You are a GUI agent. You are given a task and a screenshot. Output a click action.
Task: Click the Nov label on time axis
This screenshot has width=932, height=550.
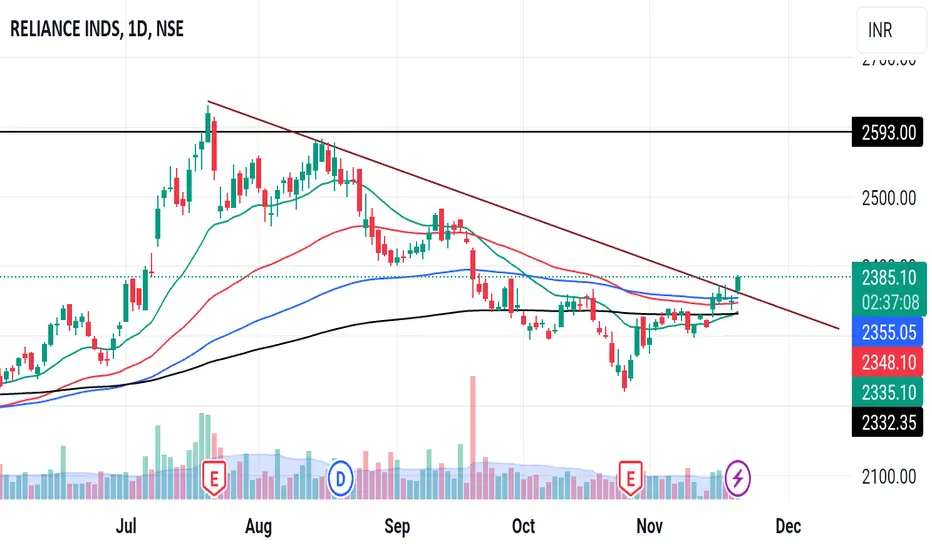pyautogui.click(x=649, y=526)
